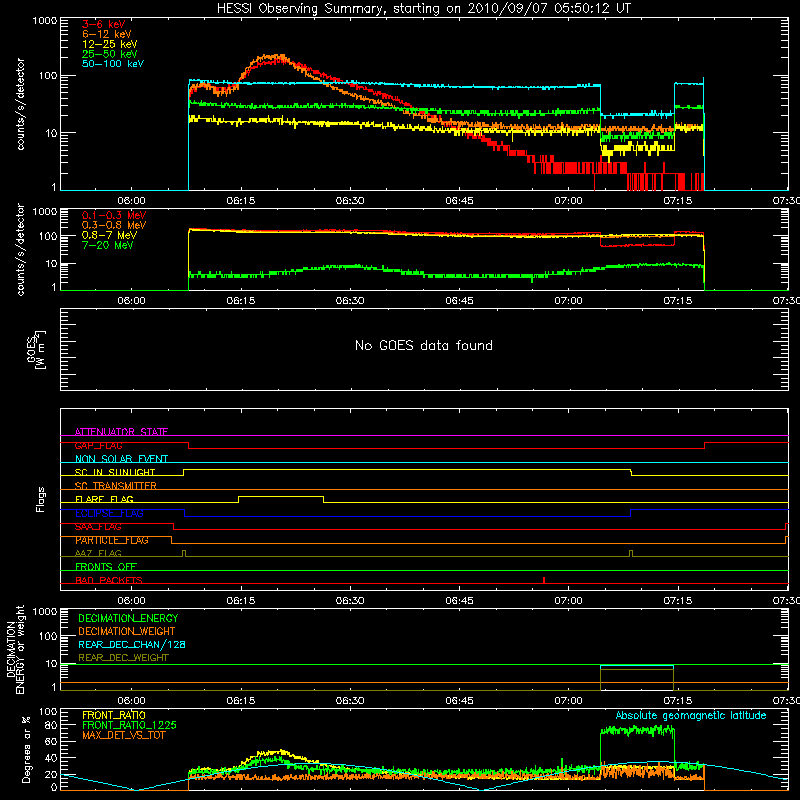Click the "No GOES data found" message
The width and height of the screenshot is (800, 800).
tap(424, 345)
